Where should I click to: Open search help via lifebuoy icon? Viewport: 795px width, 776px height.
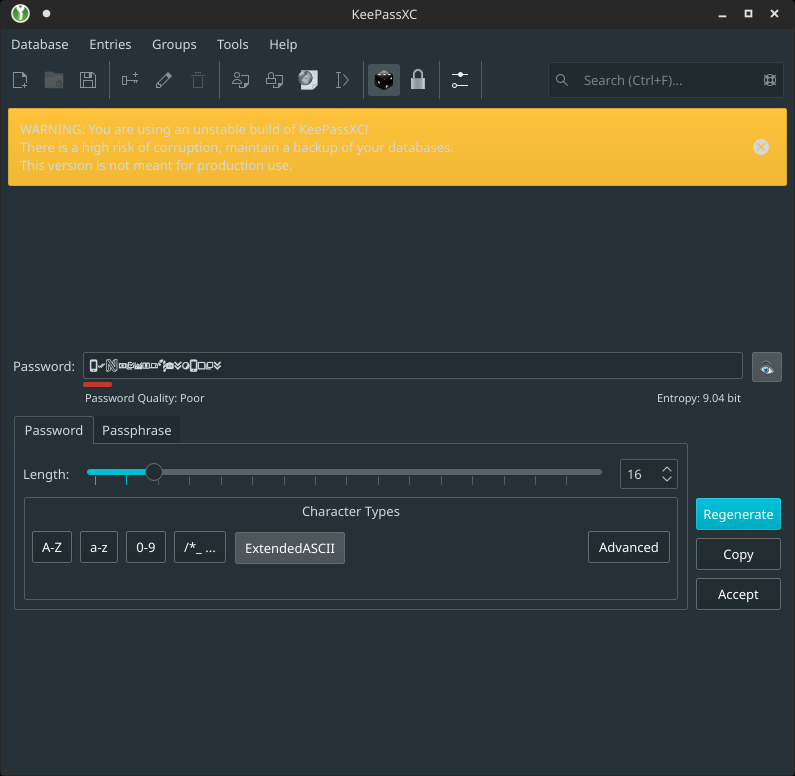pos(770,80)
